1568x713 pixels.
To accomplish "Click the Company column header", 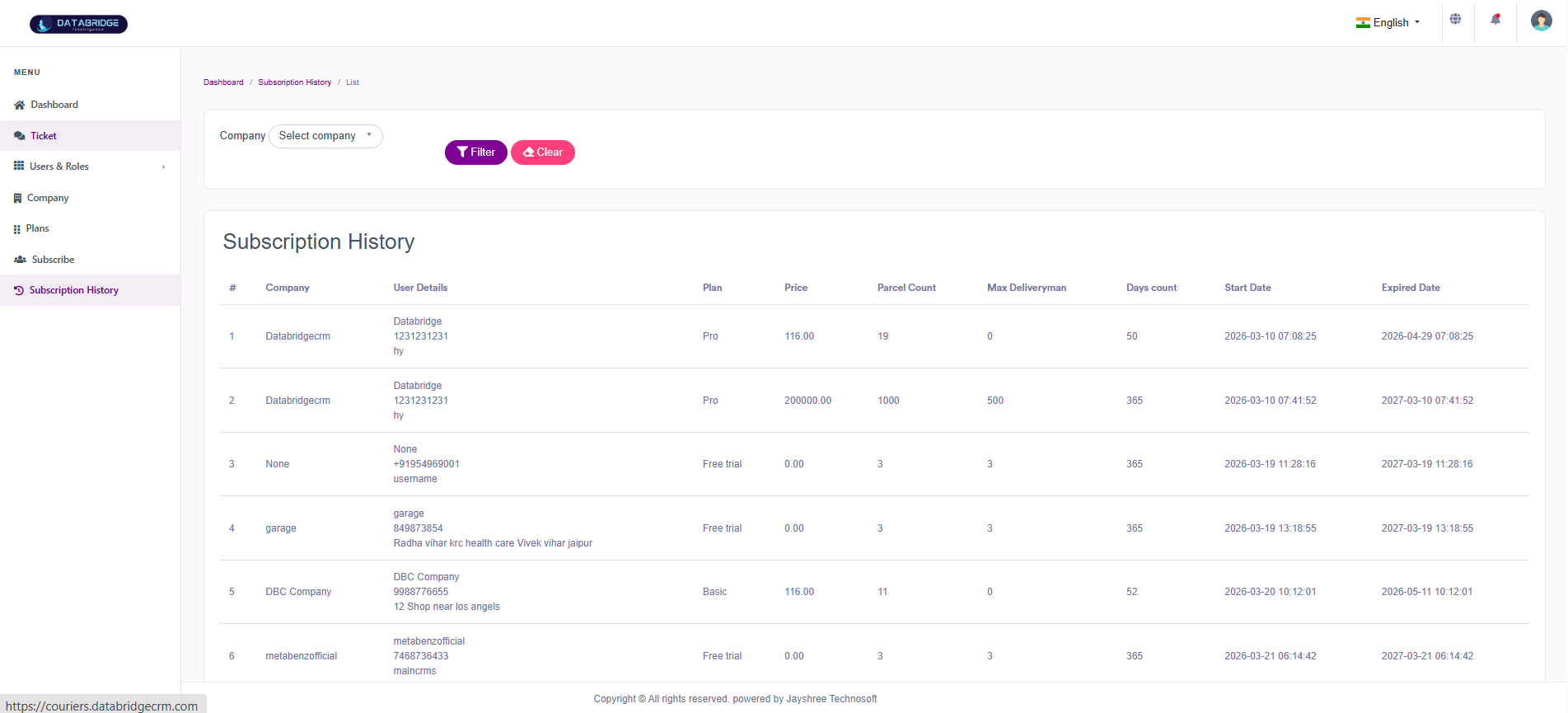I will [288, 288].
